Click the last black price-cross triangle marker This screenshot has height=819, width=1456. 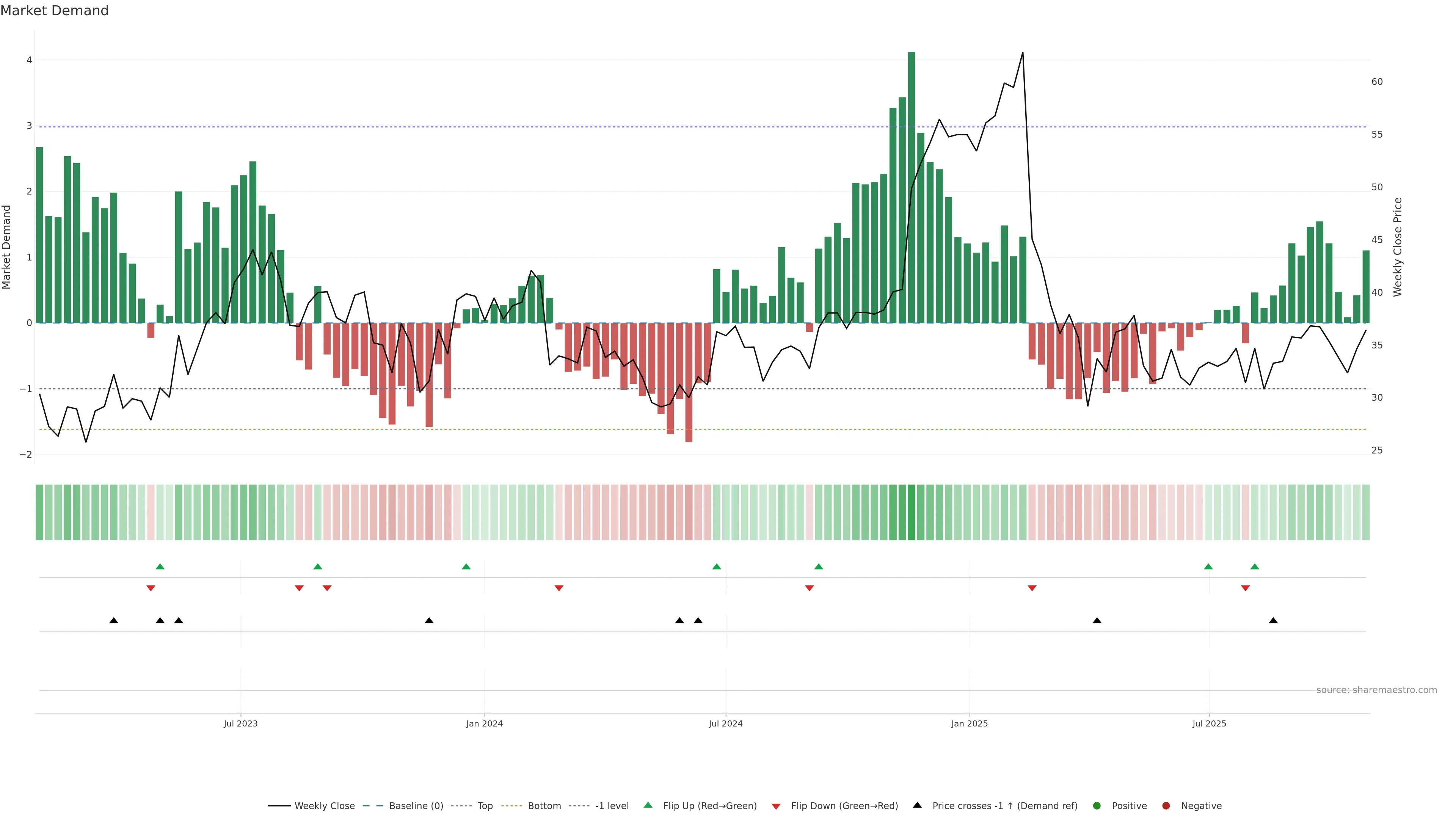(x=1273, y=621)
